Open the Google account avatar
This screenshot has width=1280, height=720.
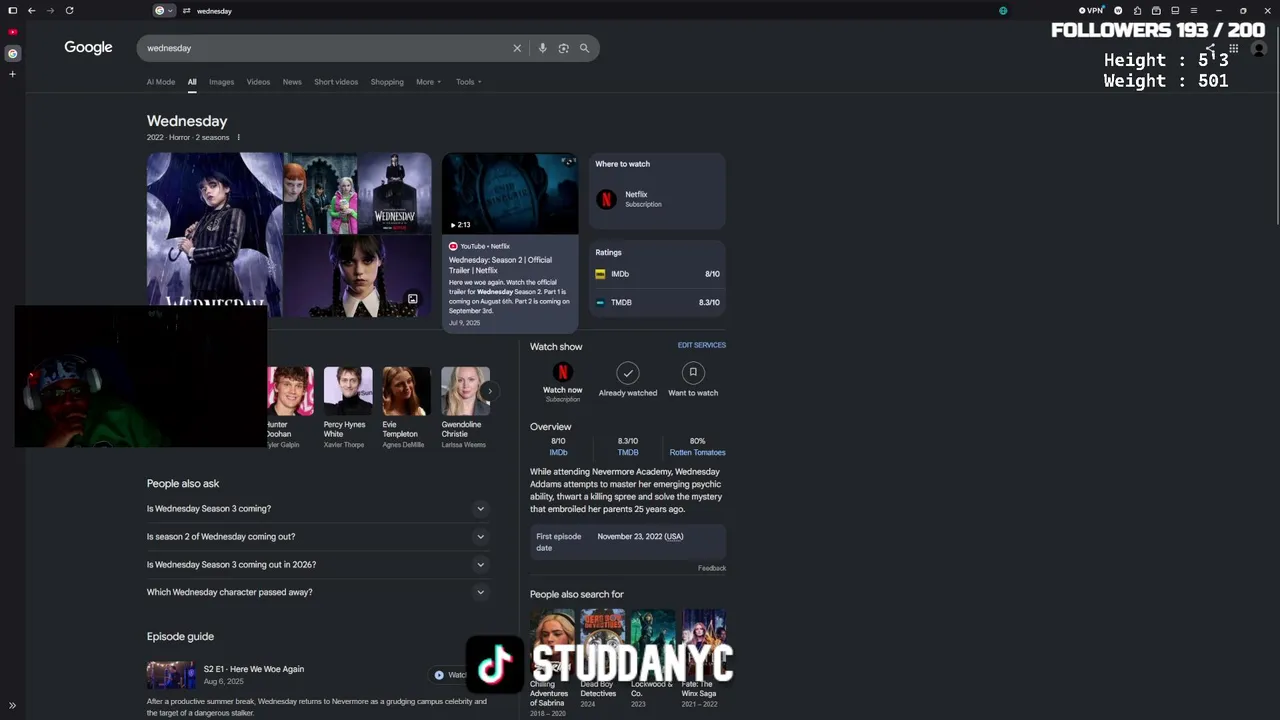1259,49
